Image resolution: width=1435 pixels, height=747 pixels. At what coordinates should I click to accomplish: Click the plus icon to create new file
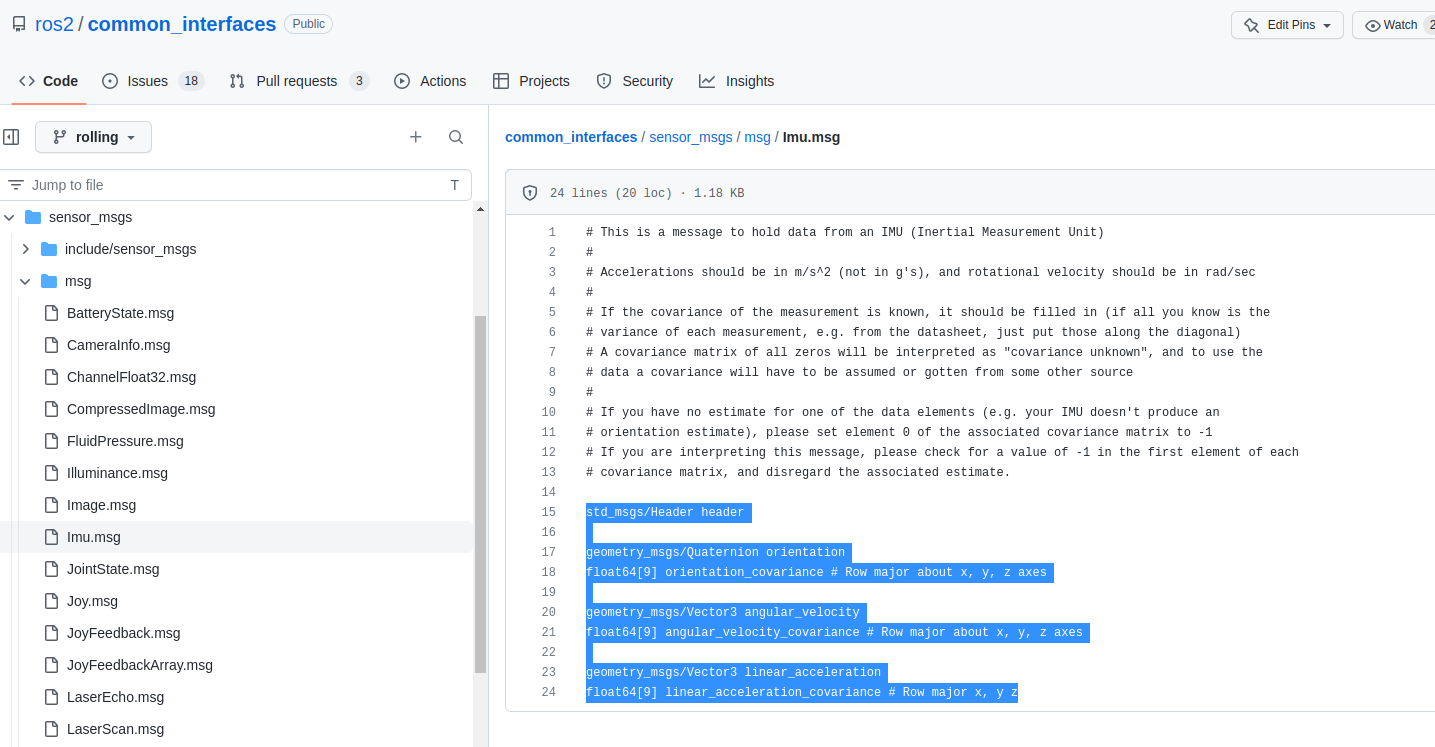(415, 136)
